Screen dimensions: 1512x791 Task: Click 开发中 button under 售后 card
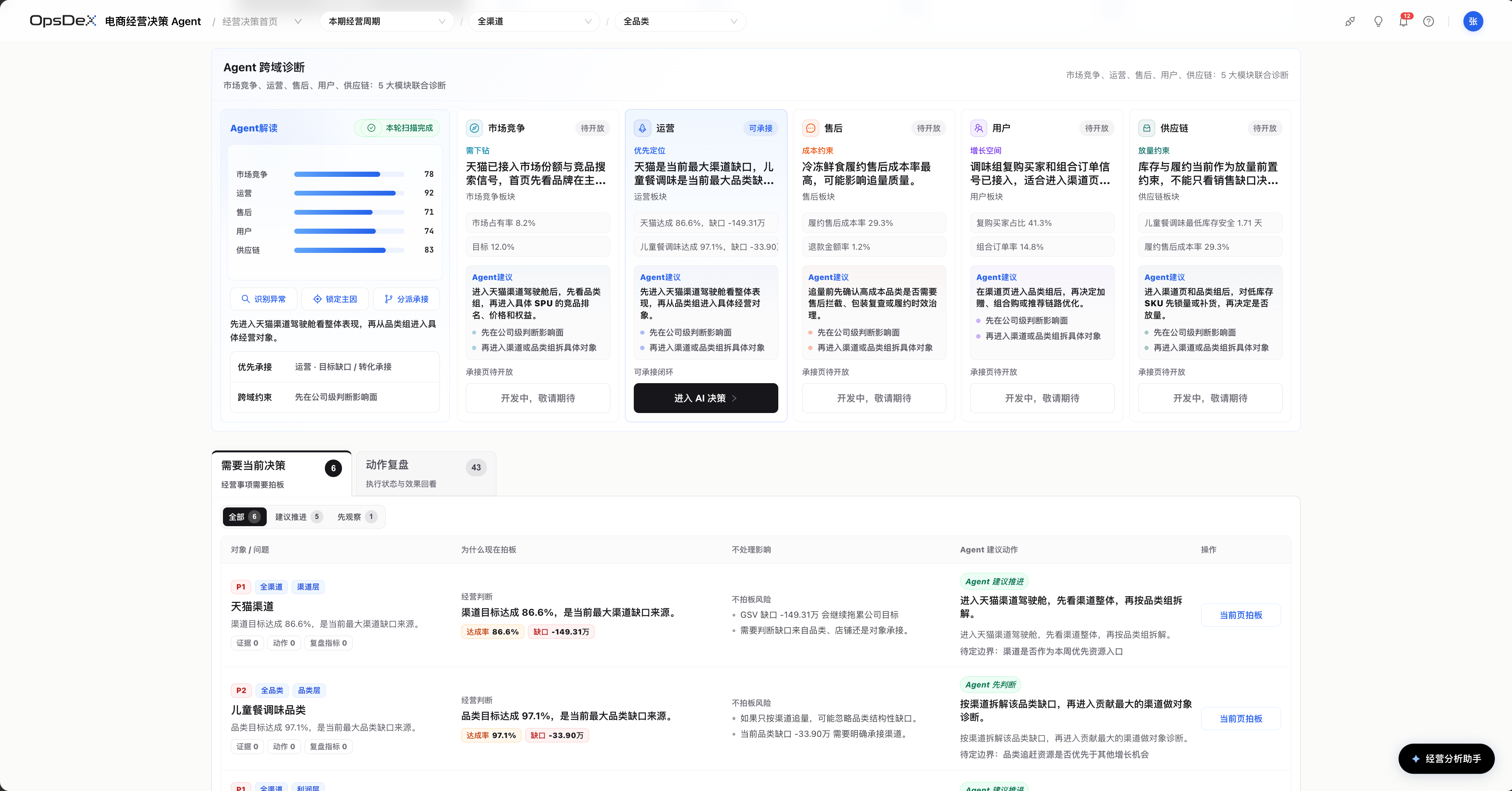click(874, 398)
